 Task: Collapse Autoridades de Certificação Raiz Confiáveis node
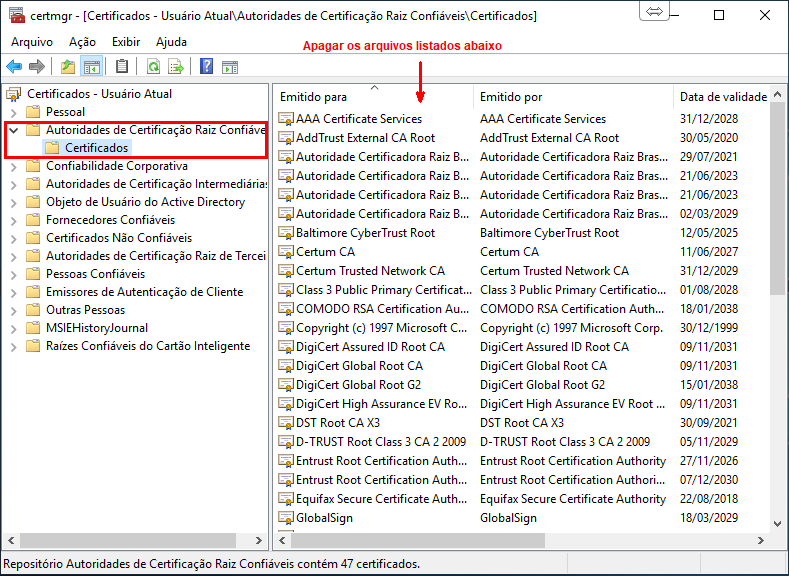pyautogui.click(x=13, y=130)
